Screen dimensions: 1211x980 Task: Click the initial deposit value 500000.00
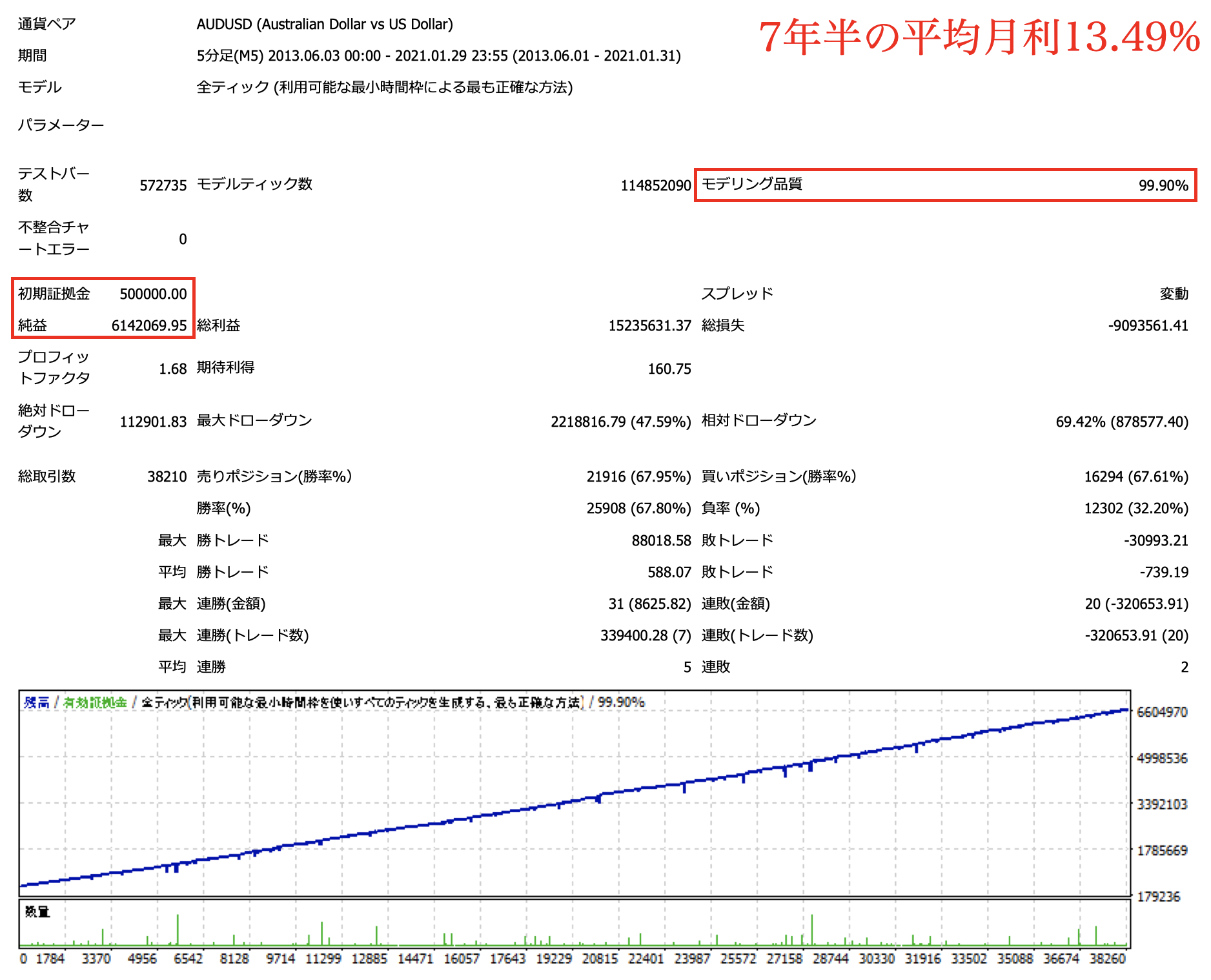tap(153, 294)
